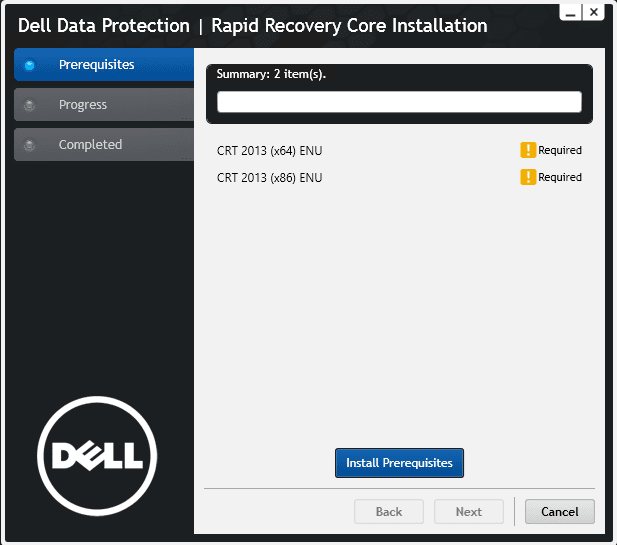Switch to the Progress step label

83,105
